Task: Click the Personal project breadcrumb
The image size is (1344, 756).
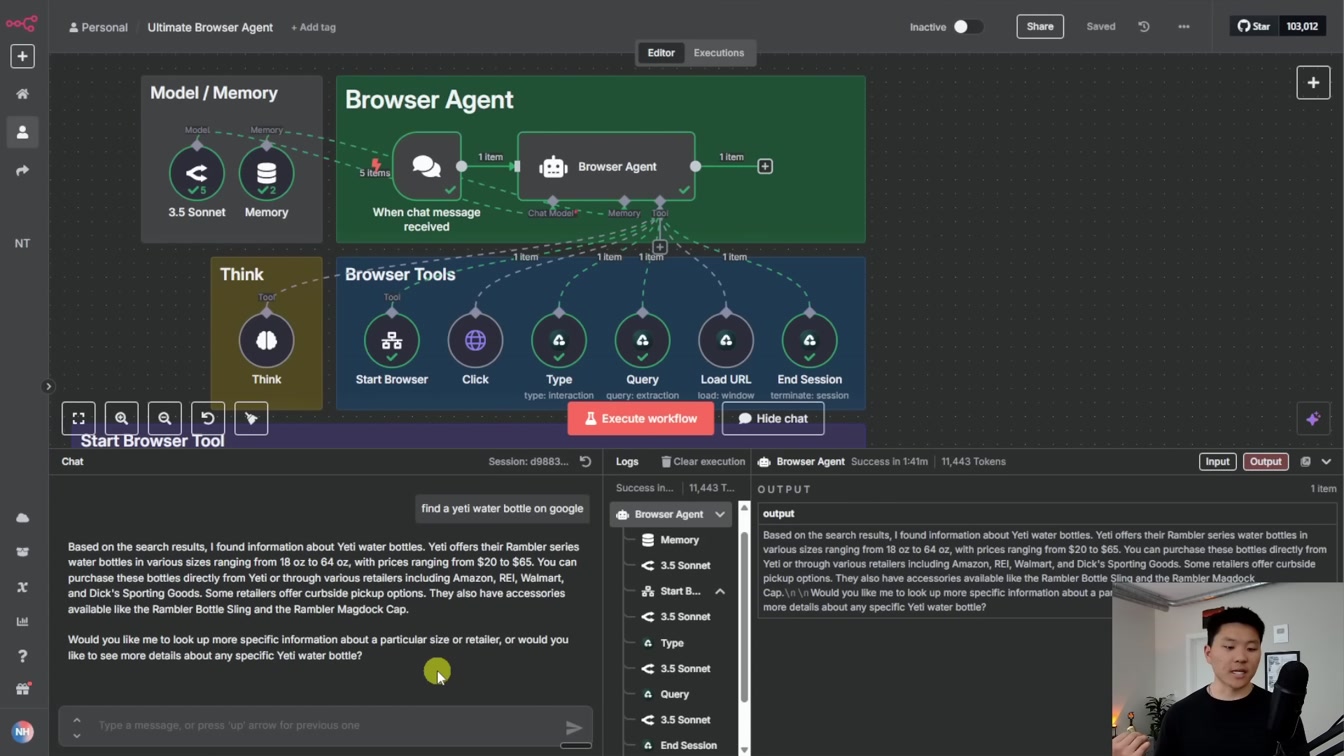Action: [98, 27]
